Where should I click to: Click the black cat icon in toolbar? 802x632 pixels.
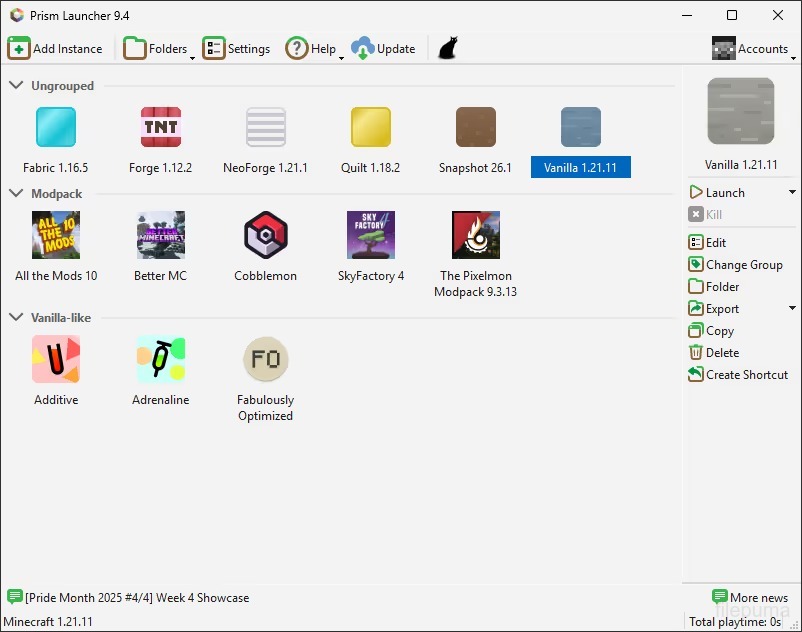[448, 48]
